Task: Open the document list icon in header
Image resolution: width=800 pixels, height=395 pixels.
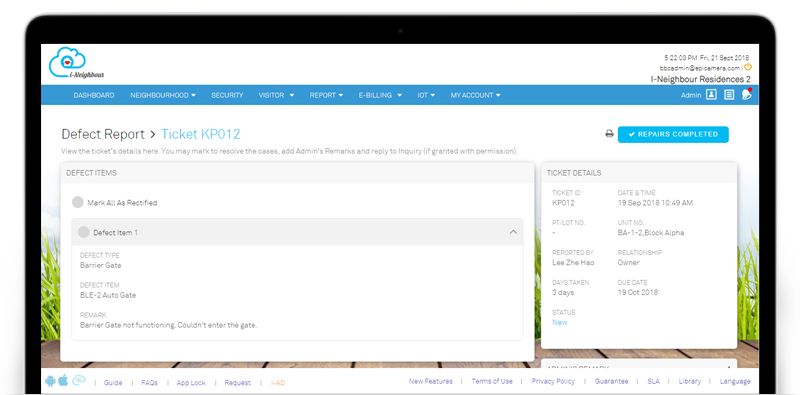Action: click(730, 95)
